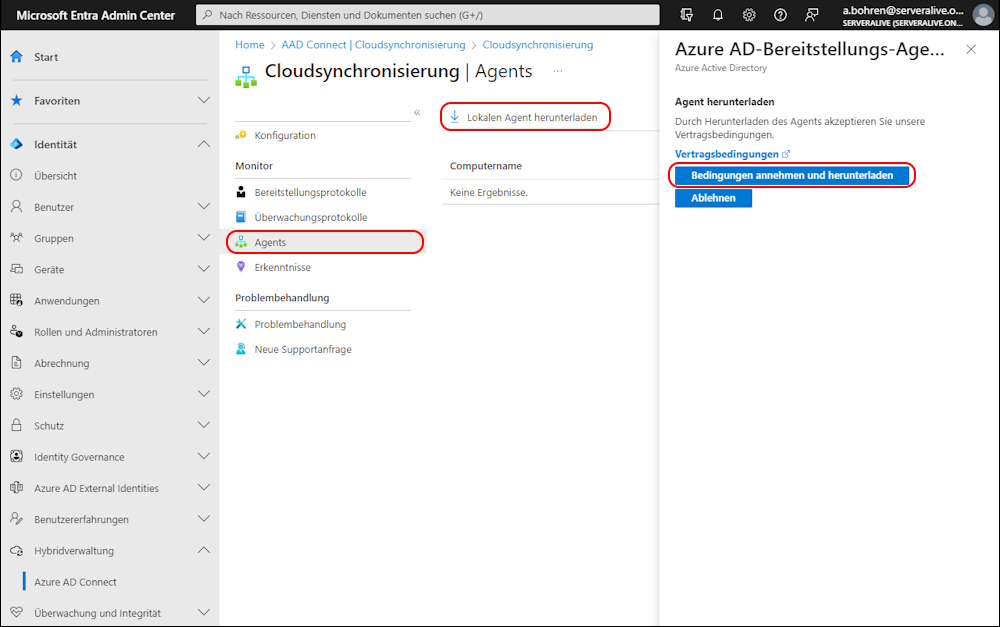Click the Abrechnung document icon
Viewport: 1000px width, 627px height.
pyautogui.click(x=17, y=362)
